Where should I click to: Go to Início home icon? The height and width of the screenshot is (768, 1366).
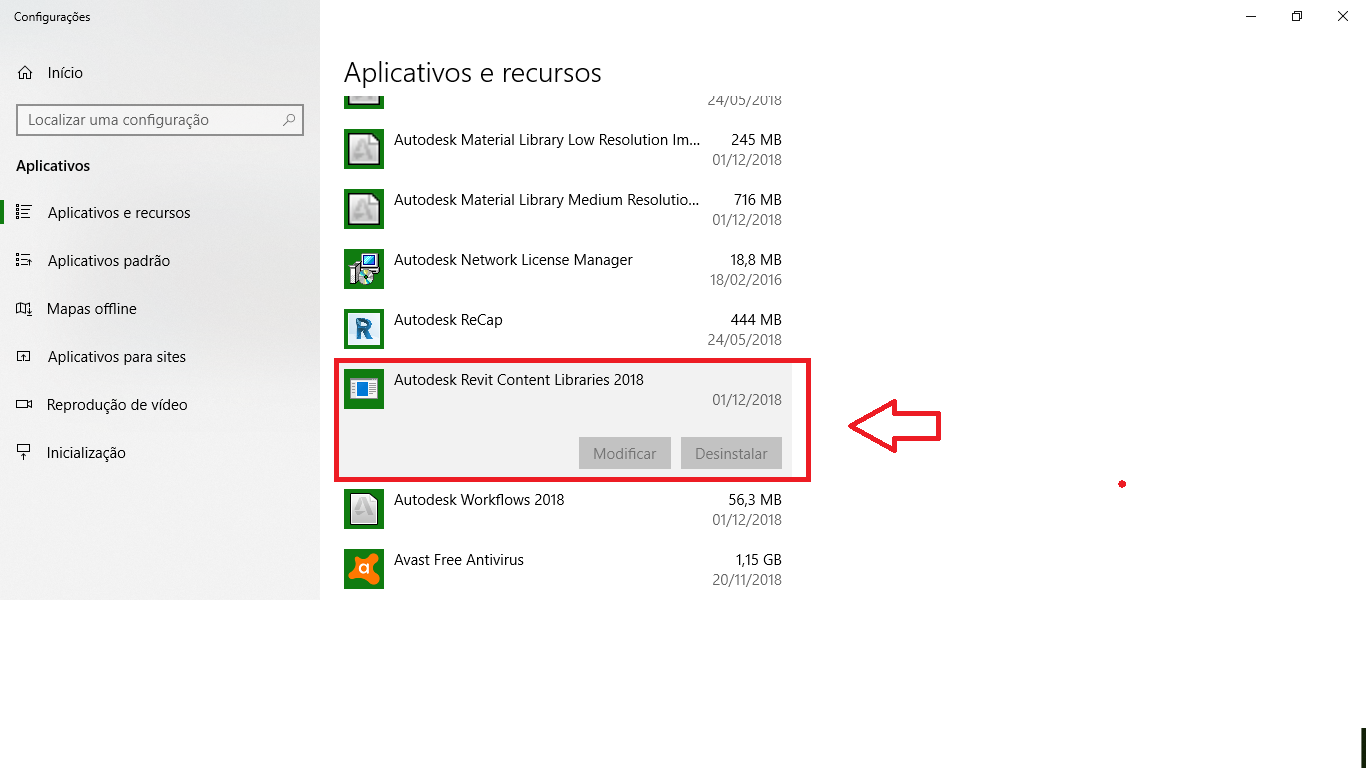point(25,73)
